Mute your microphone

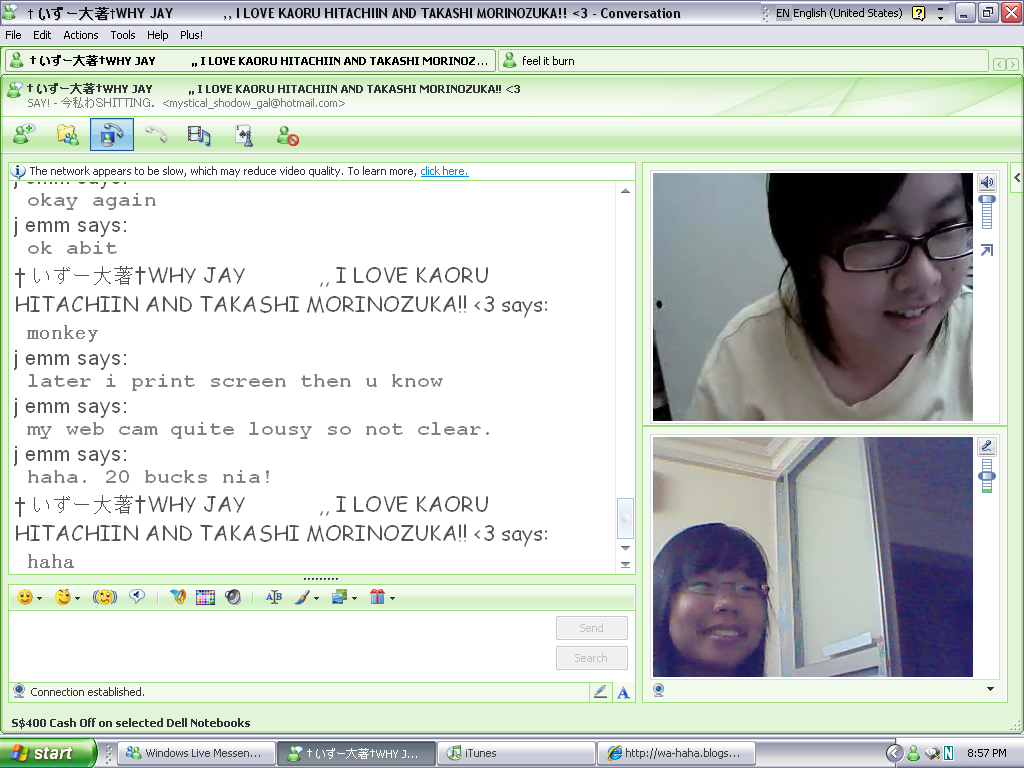[986, 446]
